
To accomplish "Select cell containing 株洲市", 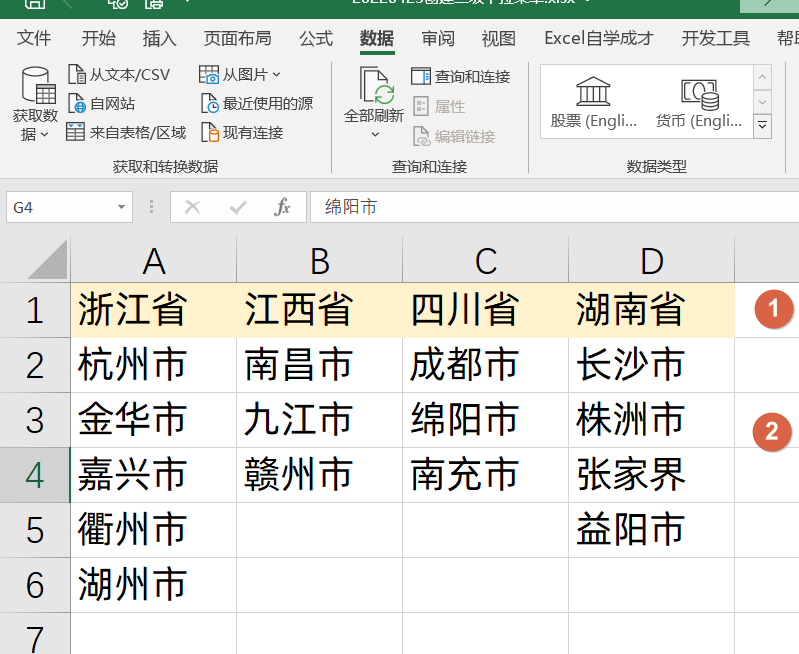I will pyautogui.click(x=652, y=420).
